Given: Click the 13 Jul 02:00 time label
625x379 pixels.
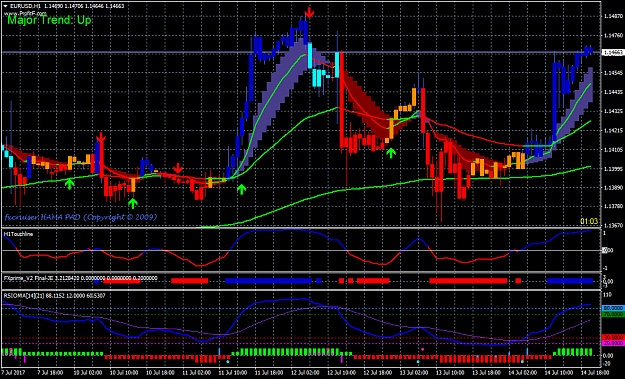Looking at the screenshot, I should [x=415, y=373].
